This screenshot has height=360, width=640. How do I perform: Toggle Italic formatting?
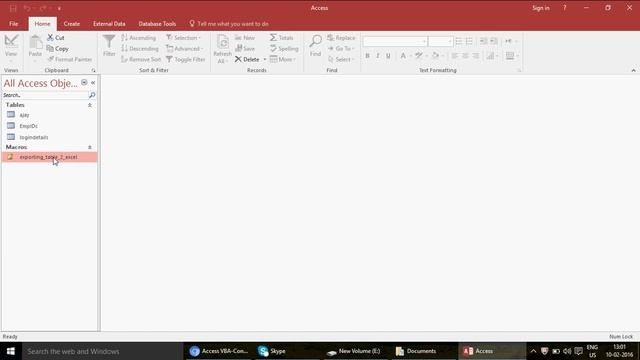(x=378, y=56)
